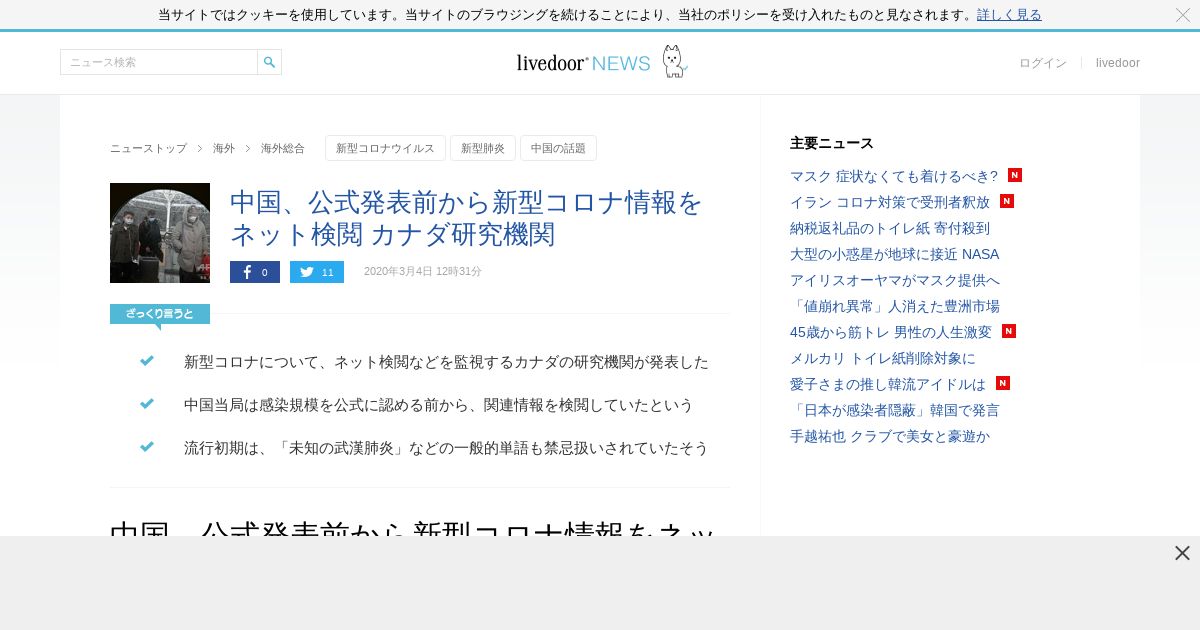Close the cookie notice banner
This screenshot has width=1200, height=630.
click(1182, 15)
